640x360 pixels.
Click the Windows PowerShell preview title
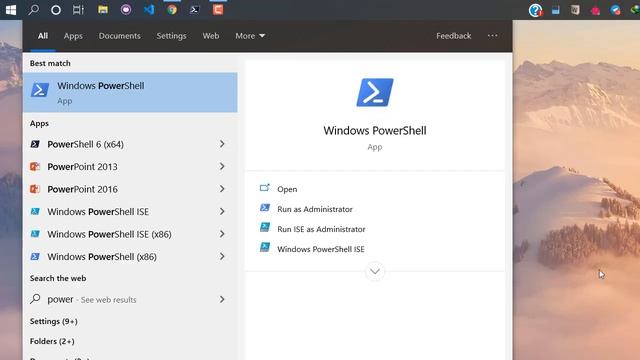(375, 131)
